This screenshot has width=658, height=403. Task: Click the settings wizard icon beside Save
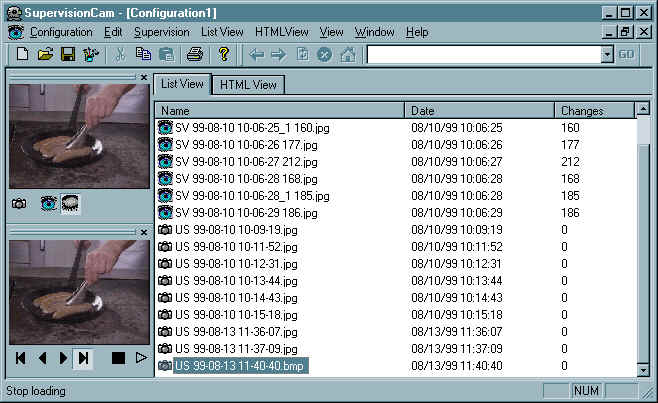[x=91, y=54]
